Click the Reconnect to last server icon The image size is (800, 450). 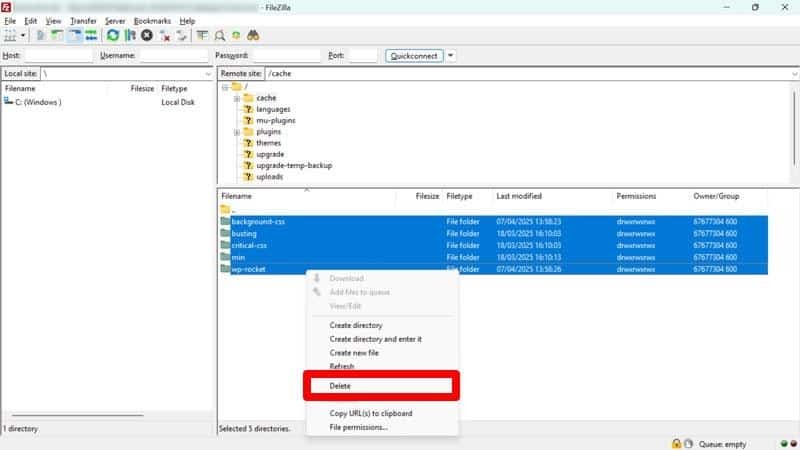click(181, 36)
